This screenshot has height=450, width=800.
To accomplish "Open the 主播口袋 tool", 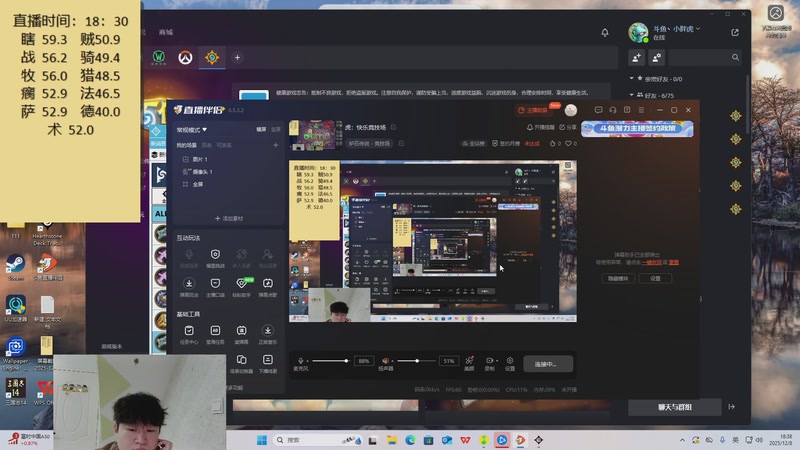I will pos(215,287).
